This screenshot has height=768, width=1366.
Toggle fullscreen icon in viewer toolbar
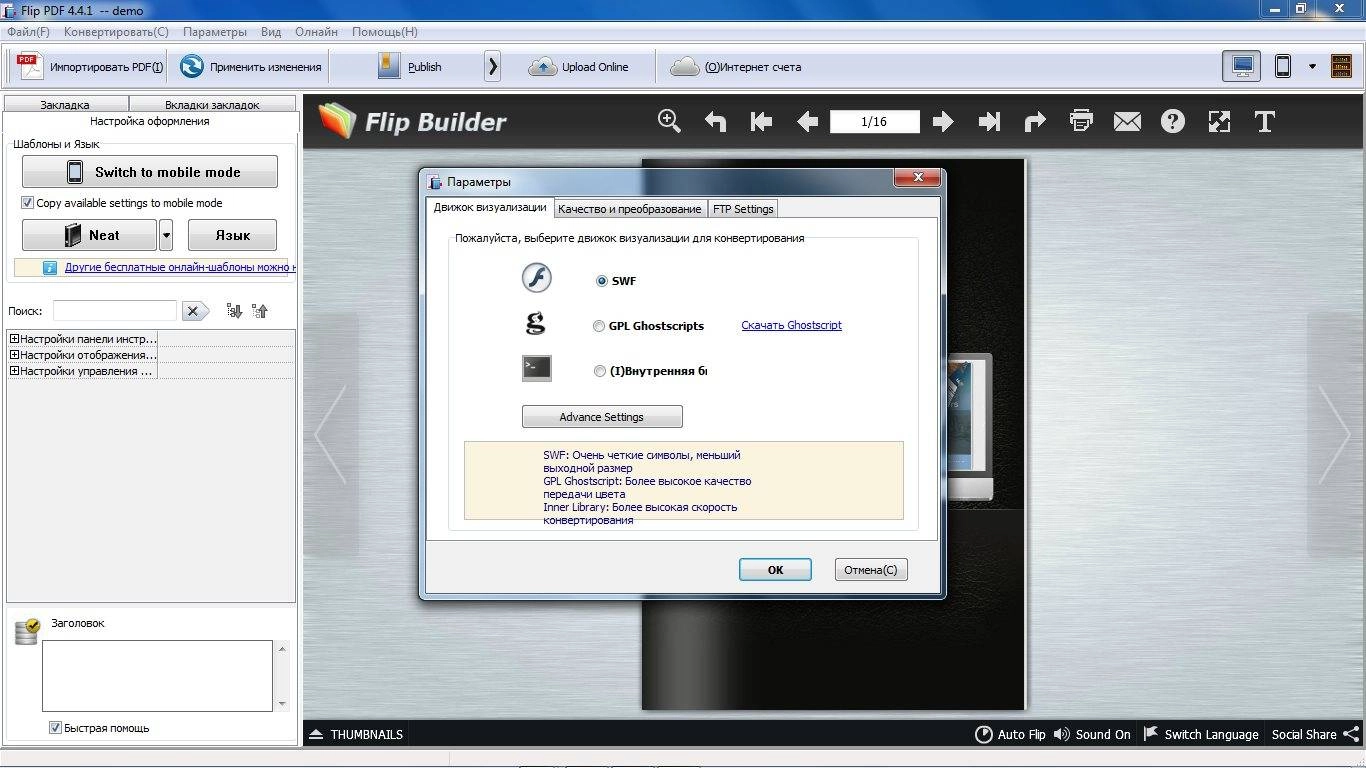click(1219, 121)
